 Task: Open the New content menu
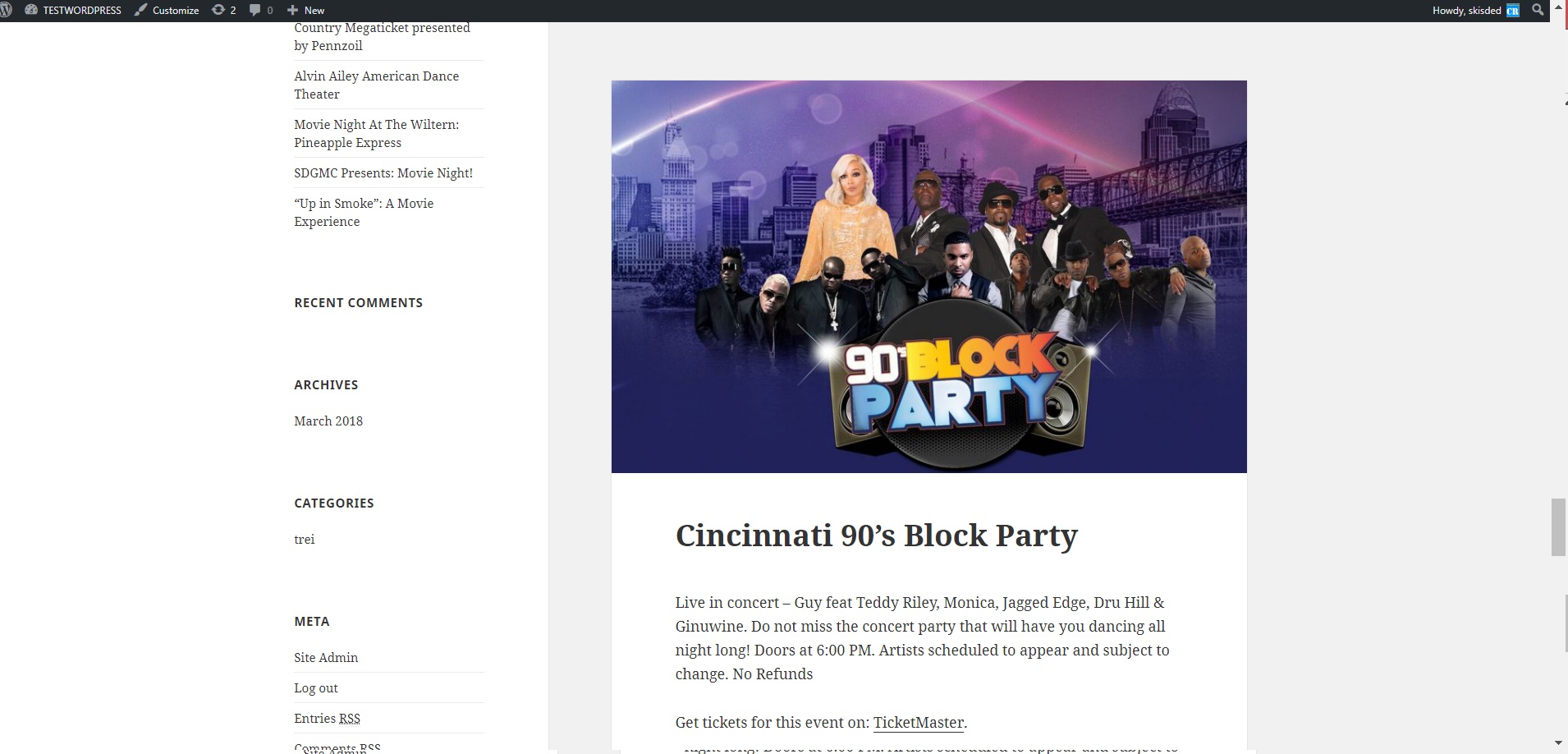click(x=305, y=10)
